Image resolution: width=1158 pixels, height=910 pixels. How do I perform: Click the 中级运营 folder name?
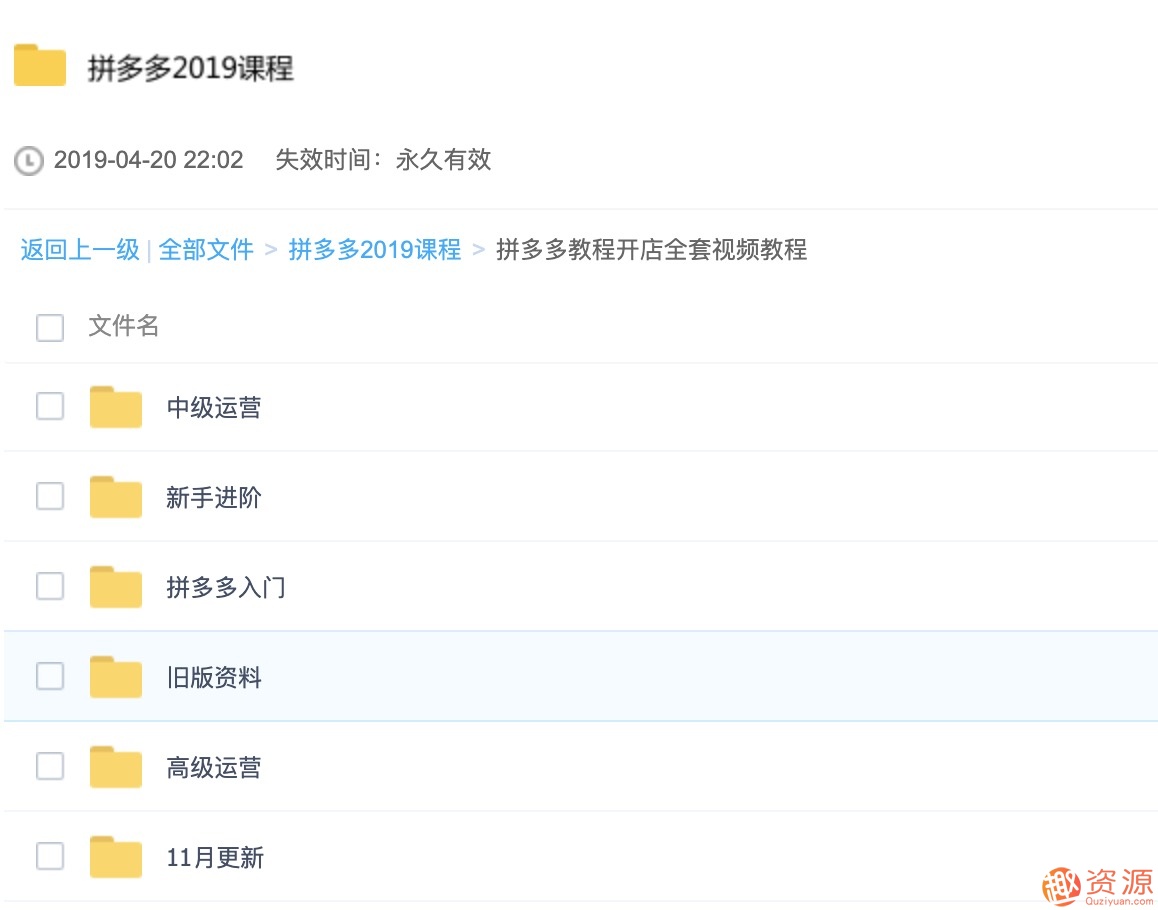(x=214, y=408)
